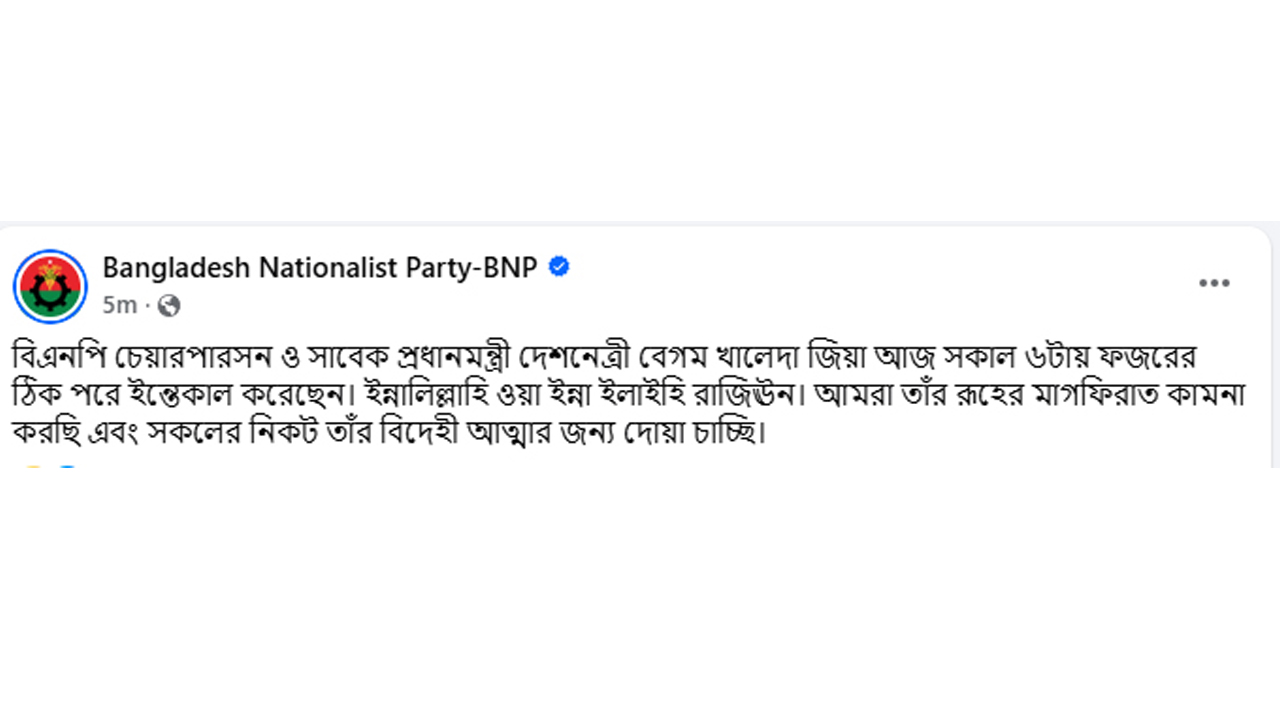Visit the Bangladesh Nationalist Party-BNP page name
Screen dimensions: 1280x720
pyautogui.click(x=320, y=267)
